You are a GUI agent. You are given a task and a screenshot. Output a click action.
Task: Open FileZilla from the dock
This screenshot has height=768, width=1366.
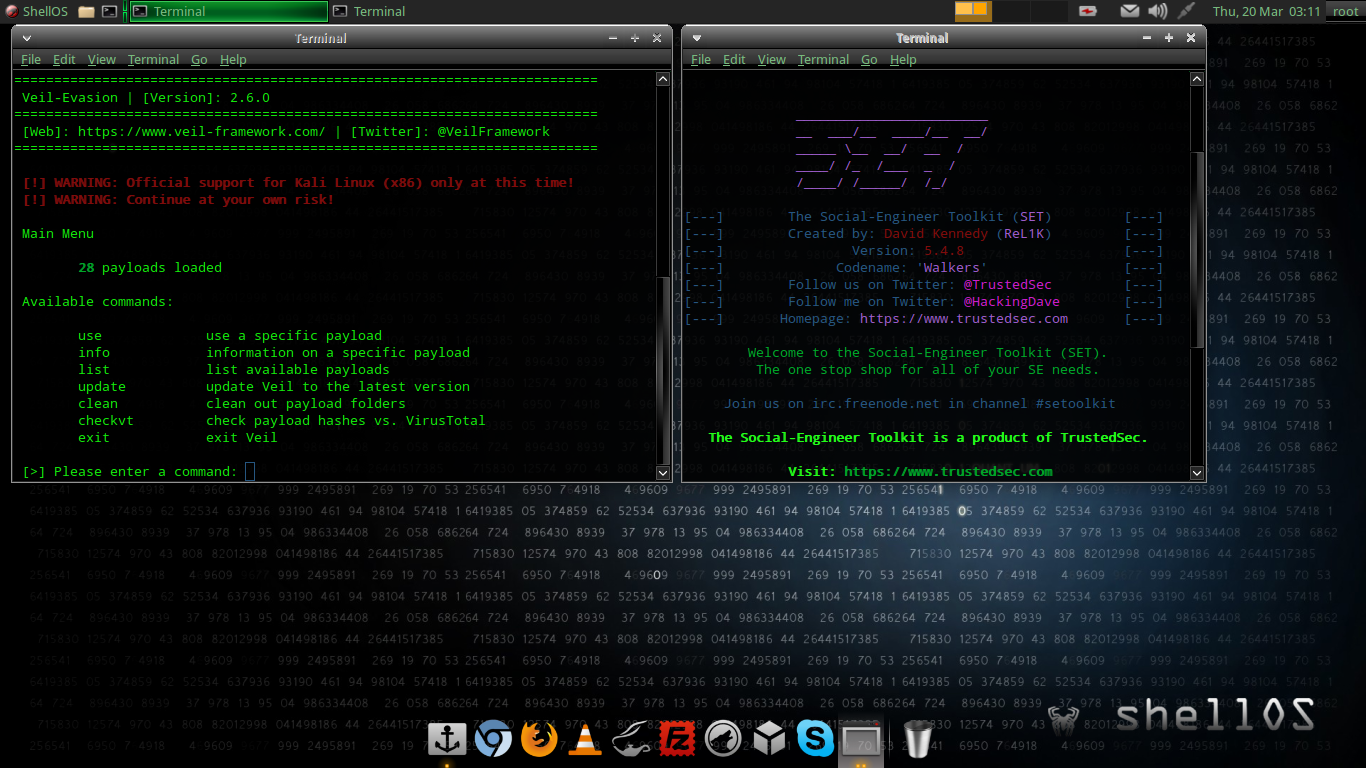point(677,740)
